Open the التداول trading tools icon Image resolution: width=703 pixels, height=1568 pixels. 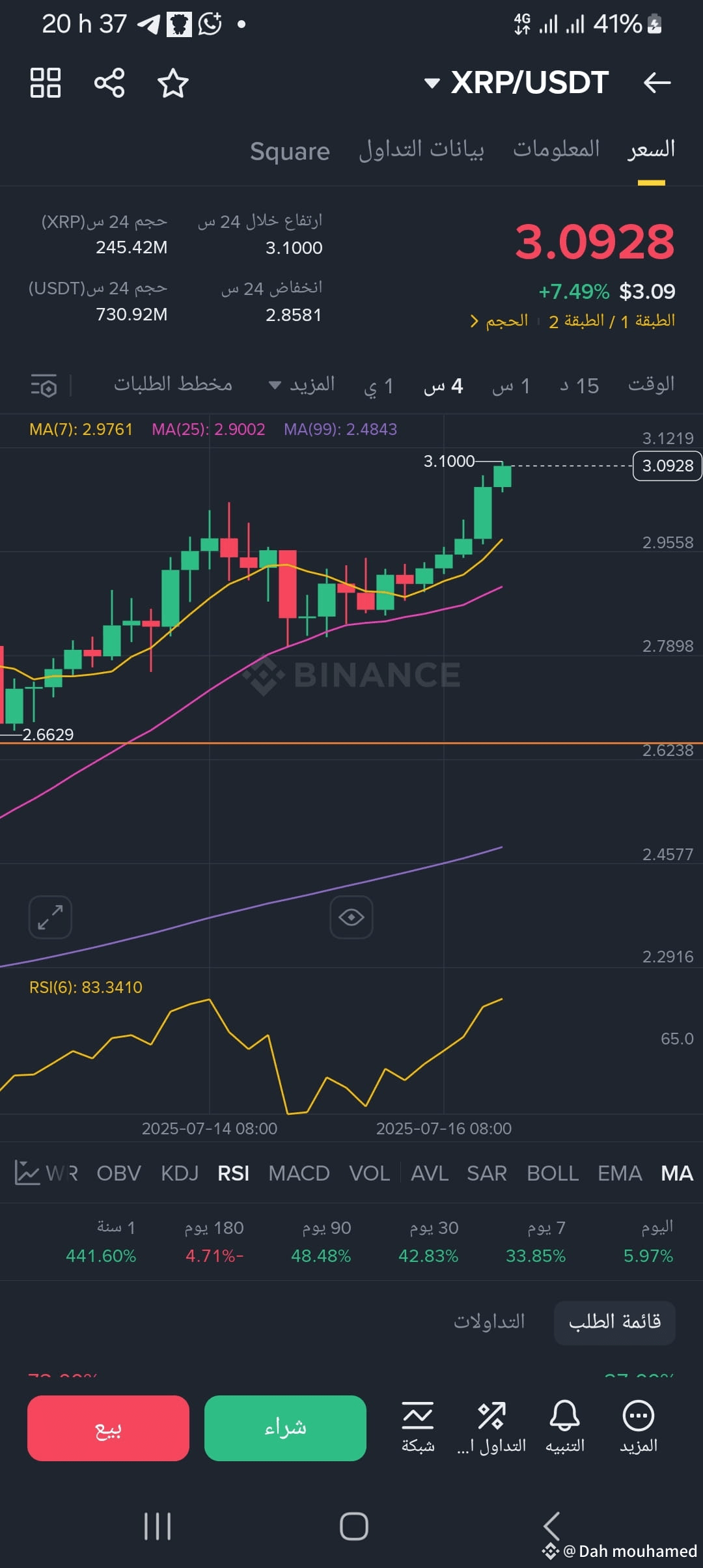pos(491,1428)
